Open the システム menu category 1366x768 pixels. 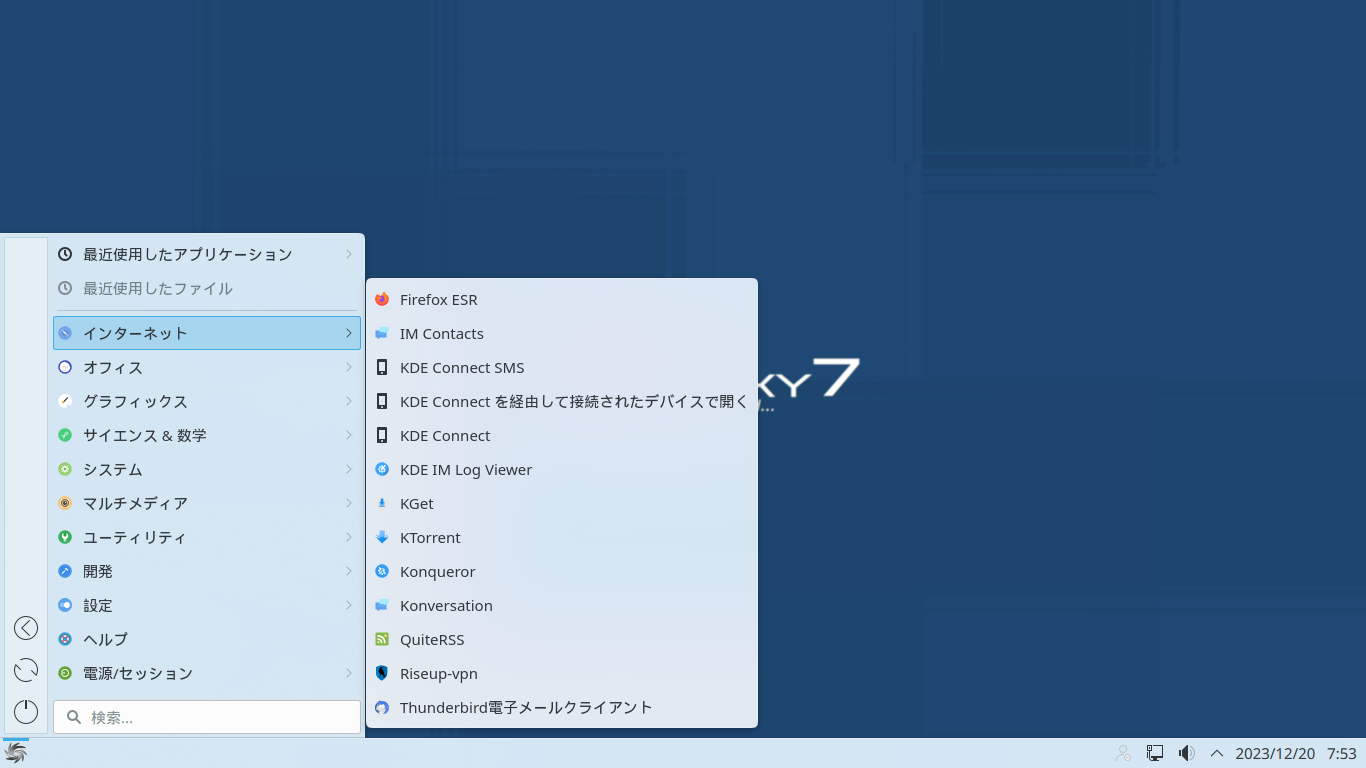(207, 469)
